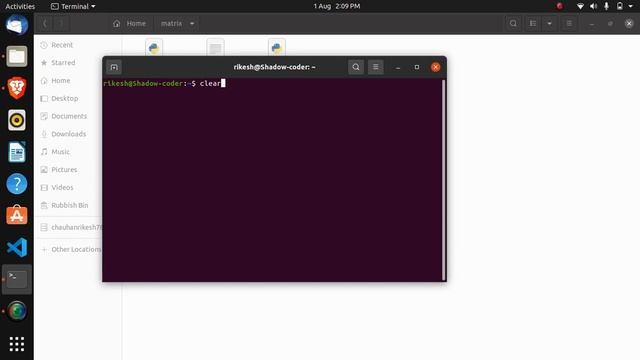Open Files app from the dock

[x=17, y=56]
